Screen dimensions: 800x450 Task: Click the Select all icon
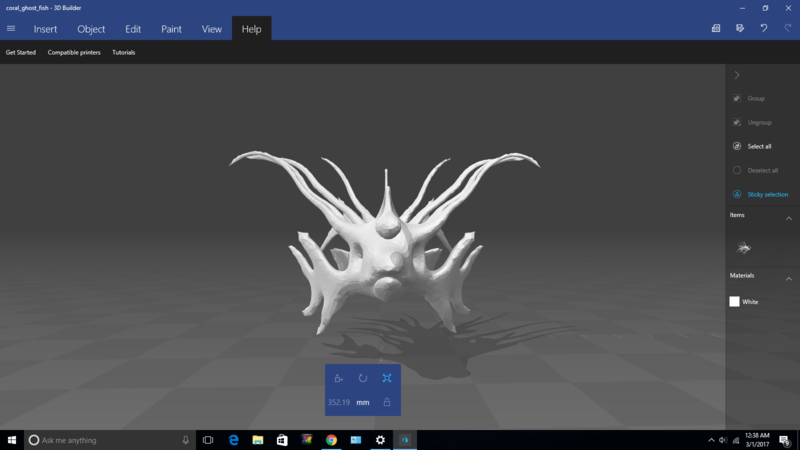[x=737, y=146]
